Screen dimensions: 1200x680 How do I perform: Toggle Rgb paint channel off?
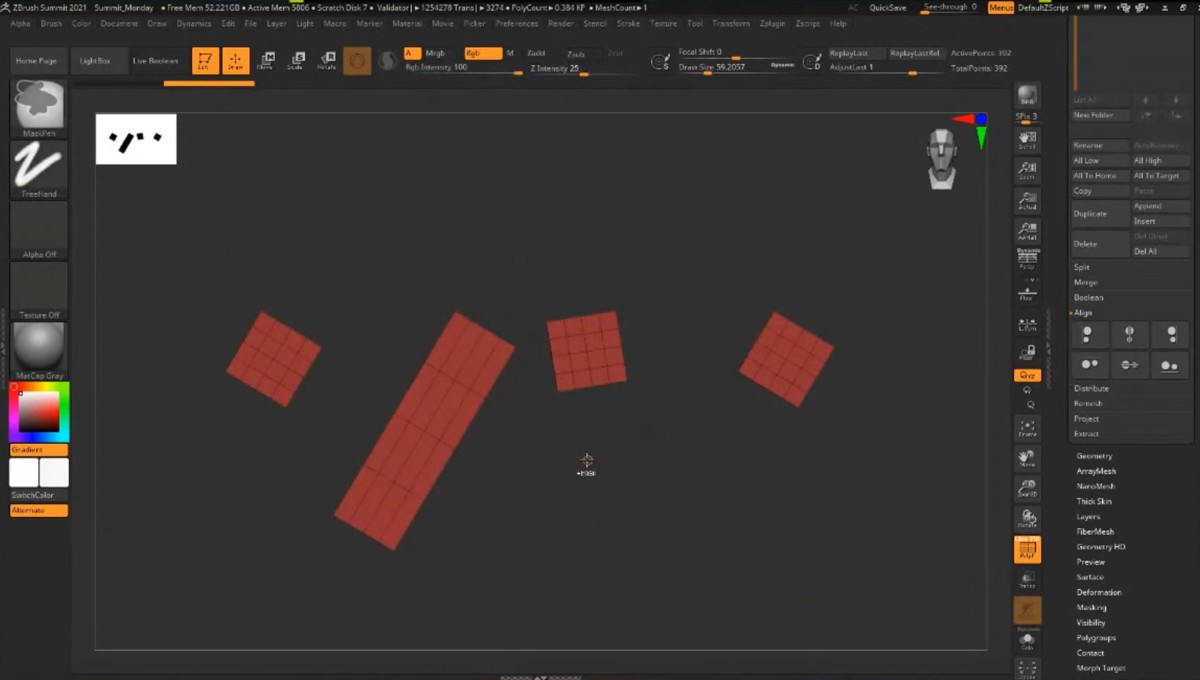[x=482, y=53]
